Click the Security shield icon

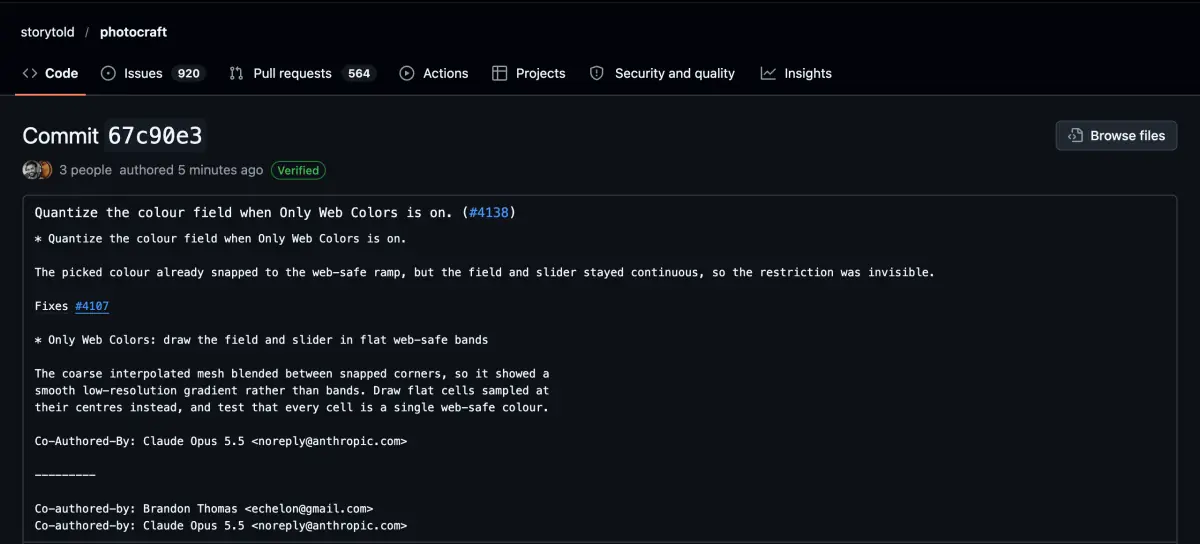[x=597, y=73]
